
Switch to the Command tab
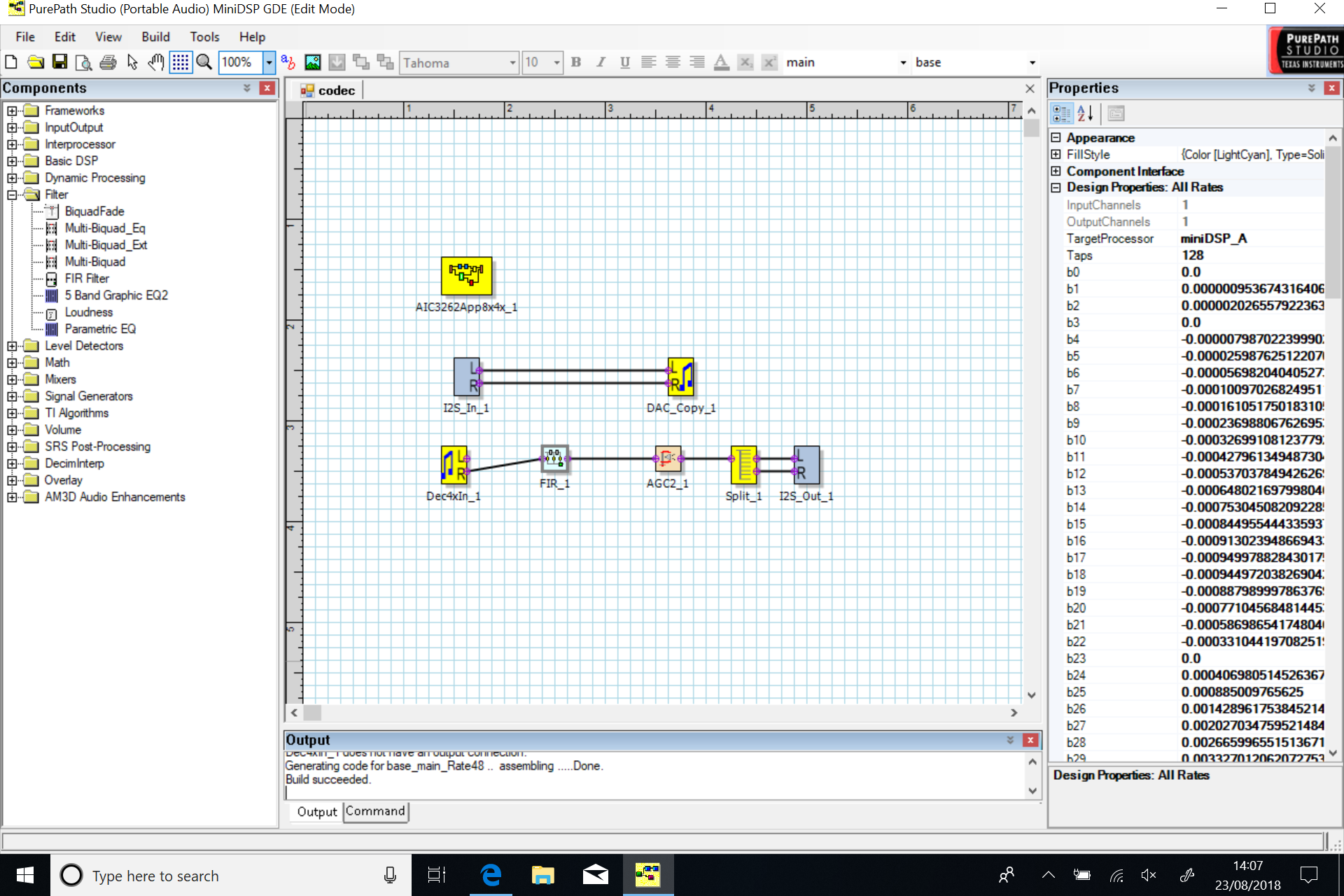click(375, 811)
